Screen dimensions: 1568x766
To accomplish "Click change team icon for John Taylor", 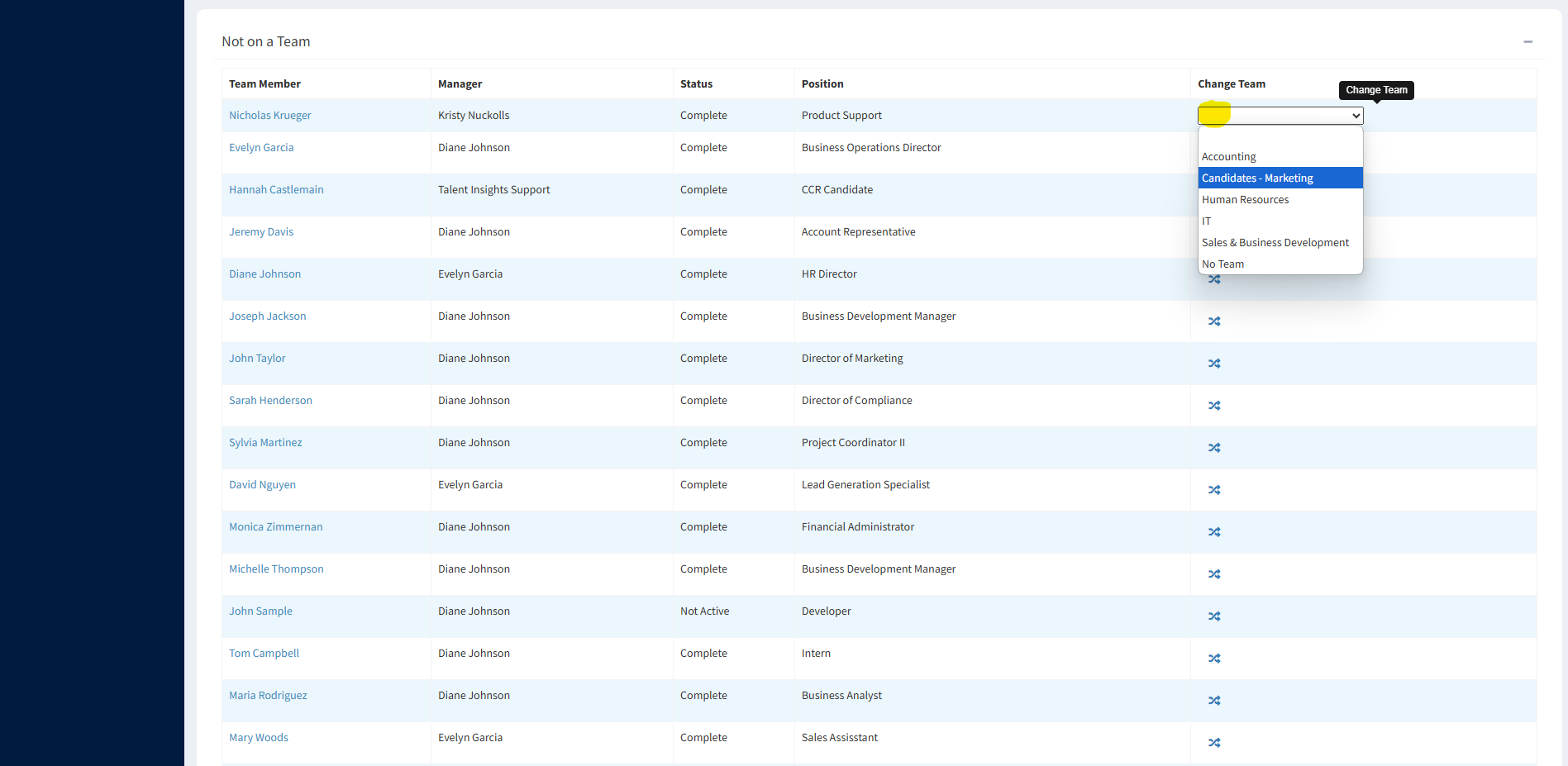I will tap(1213, 364).
